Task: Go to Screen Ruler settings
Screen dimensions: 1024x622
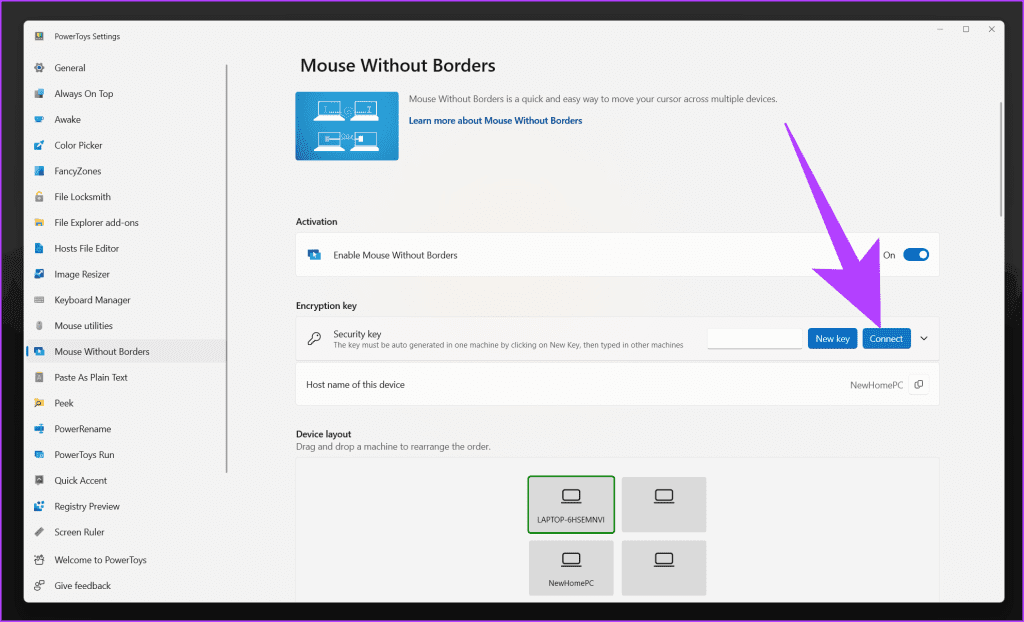Action: [127, 532]
